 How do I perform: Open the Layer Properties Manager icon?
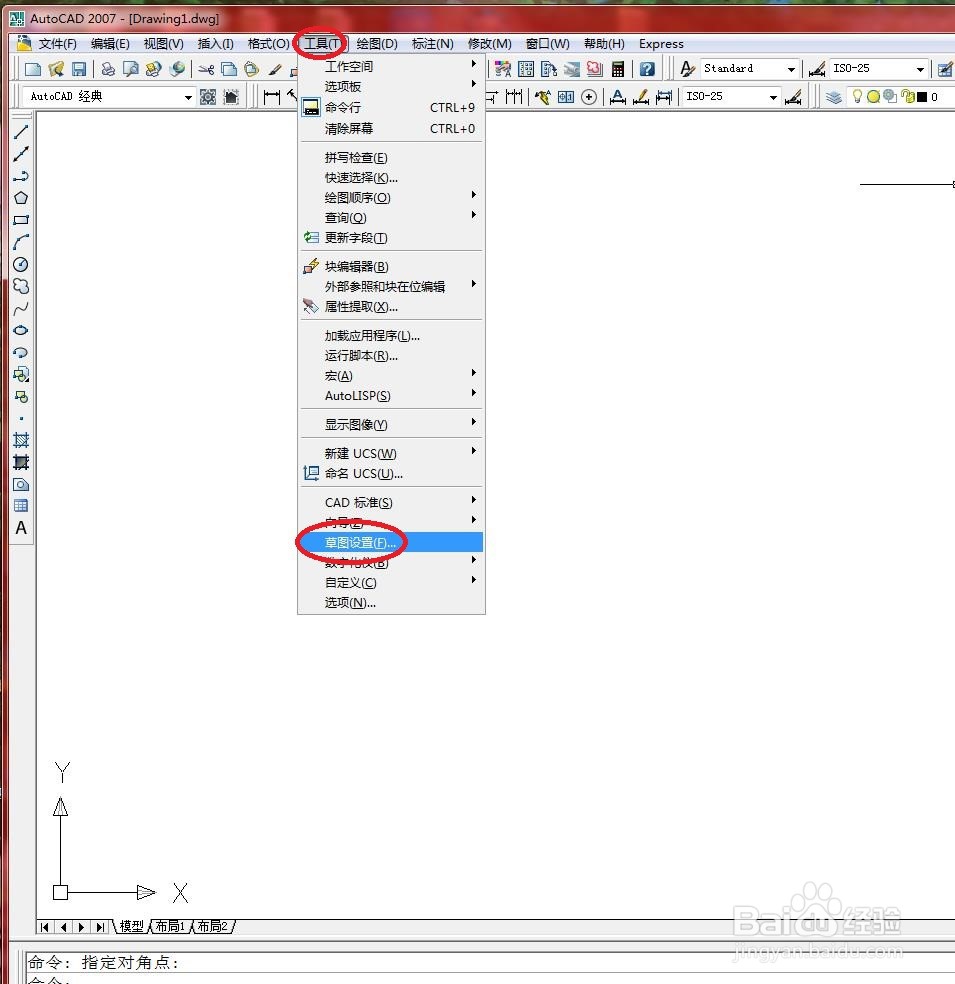(833, 97)
